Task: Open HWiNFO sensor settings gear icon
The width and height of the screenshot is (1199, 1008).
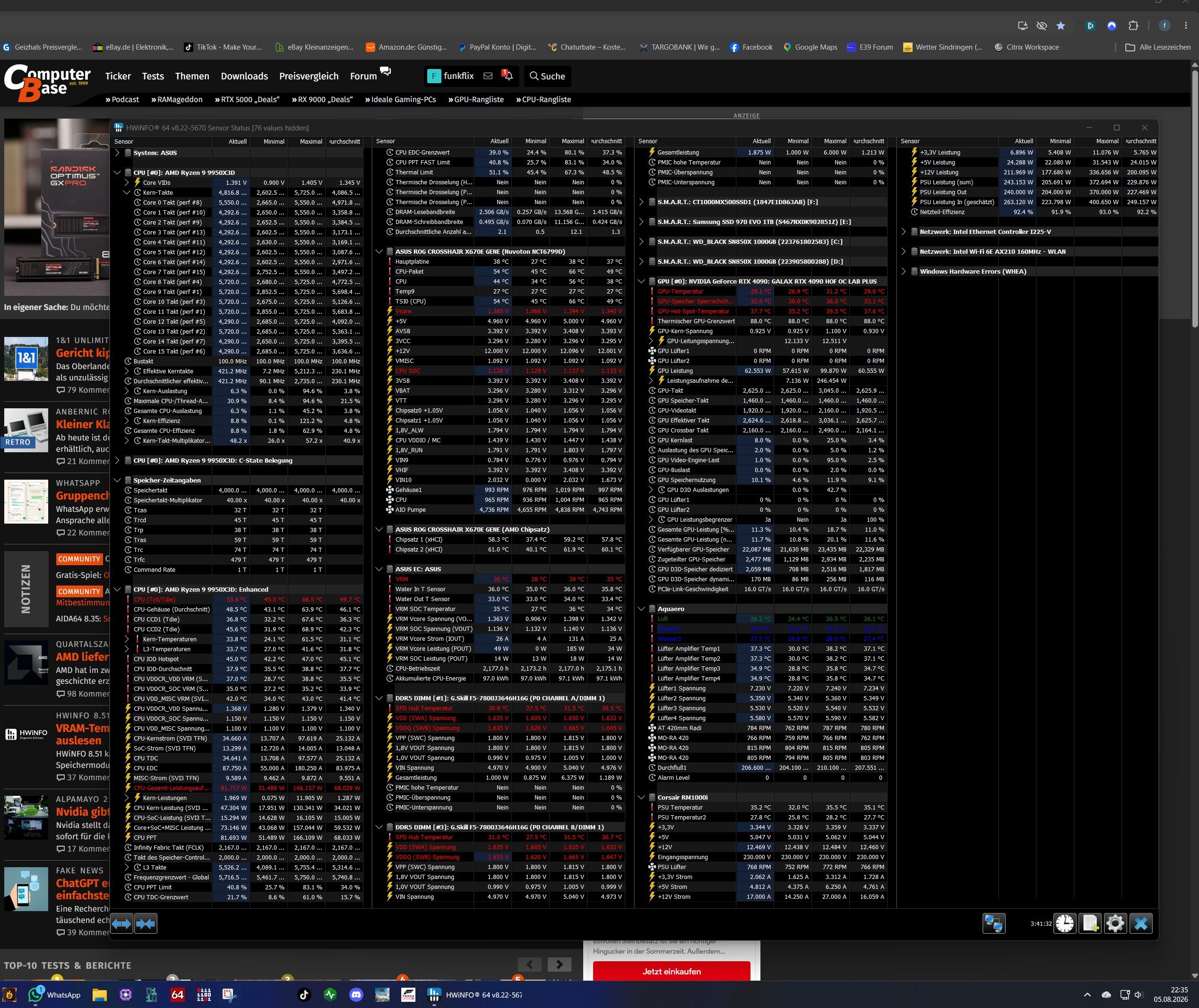Action: [x=1115, y=923]
